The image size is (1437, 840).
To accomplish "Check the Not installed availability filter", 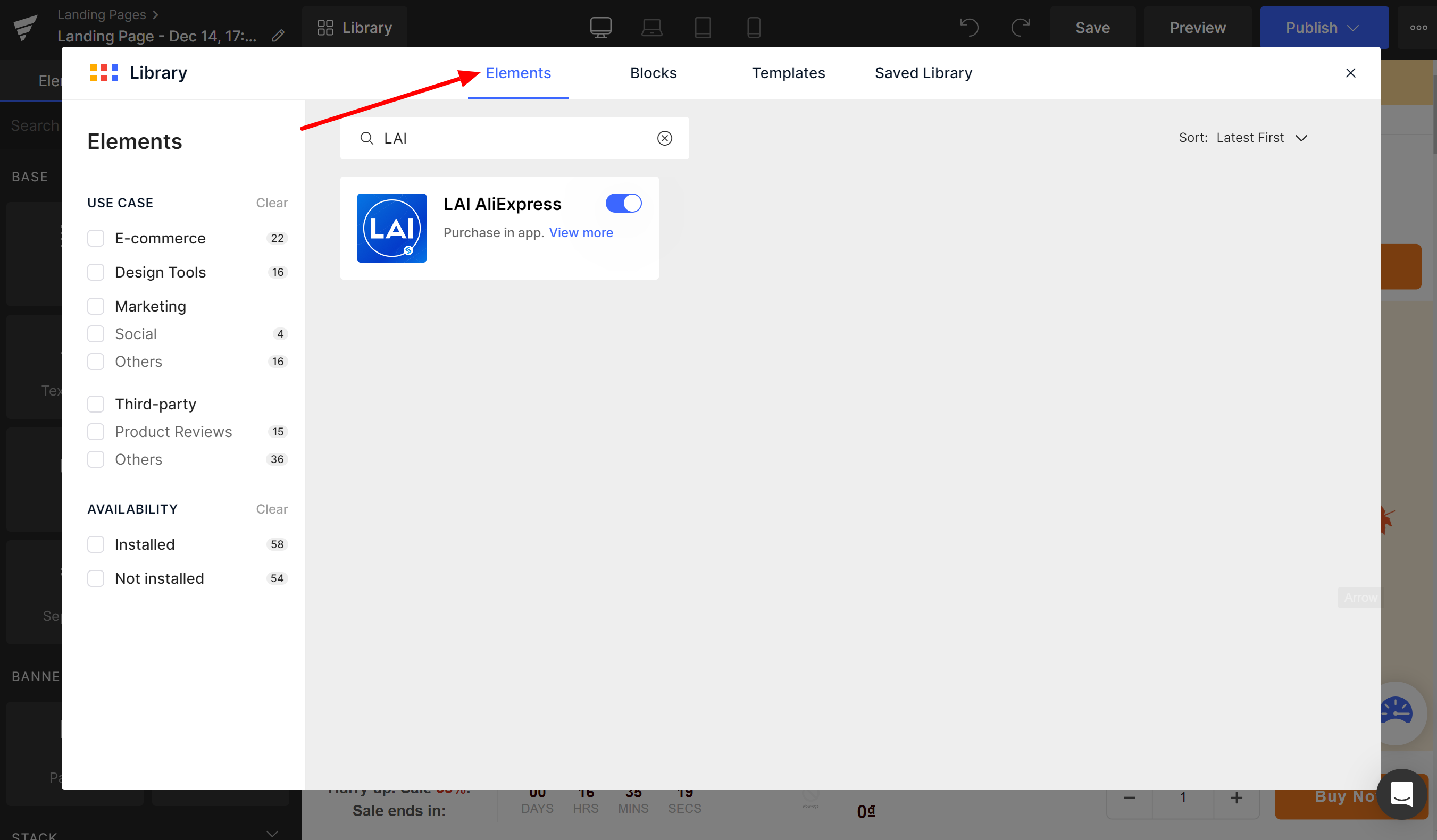I will click(x=96, y=578).
